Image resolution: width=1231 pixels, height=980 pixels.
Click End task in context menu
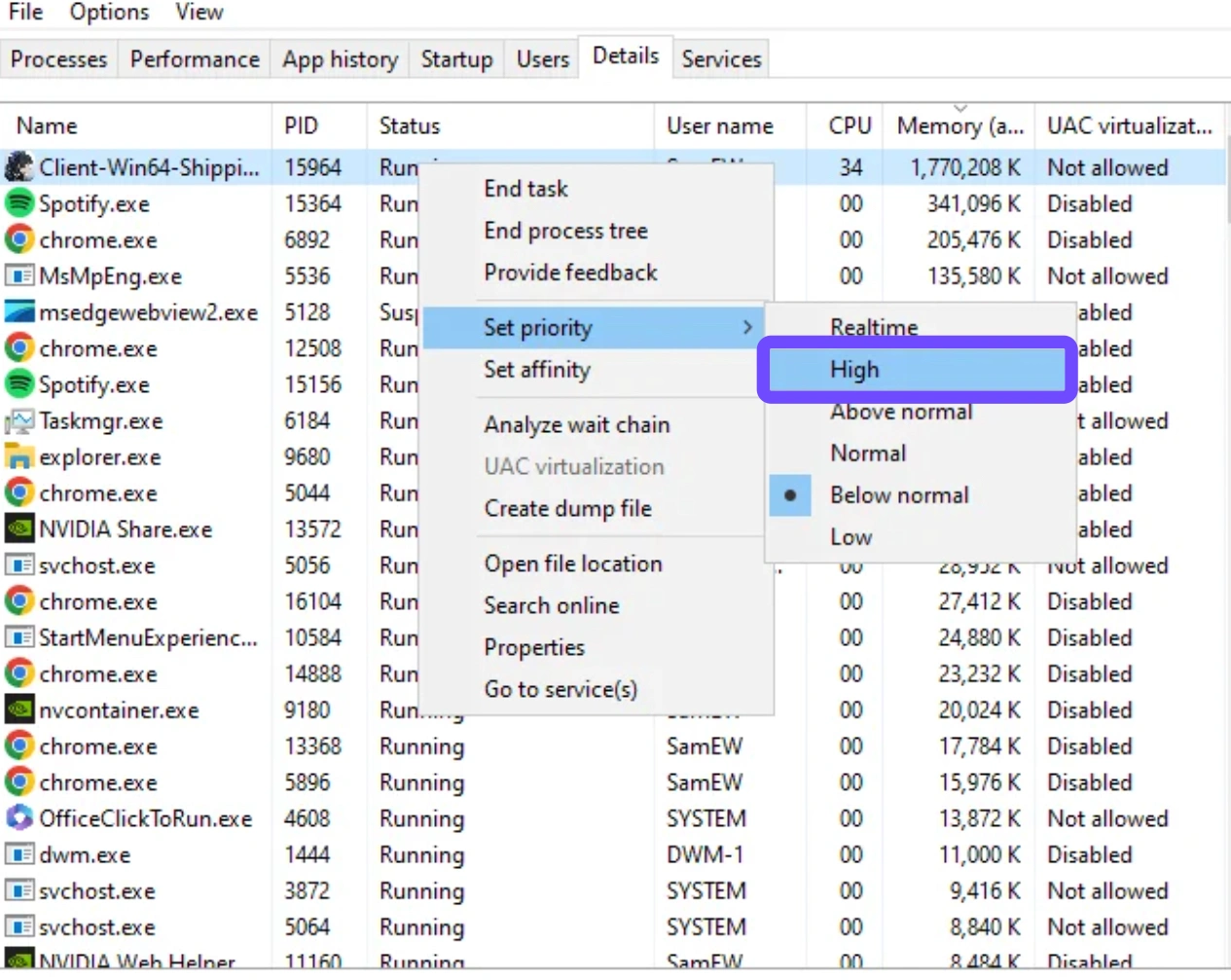pyautogui.click(x=525, y=189)
